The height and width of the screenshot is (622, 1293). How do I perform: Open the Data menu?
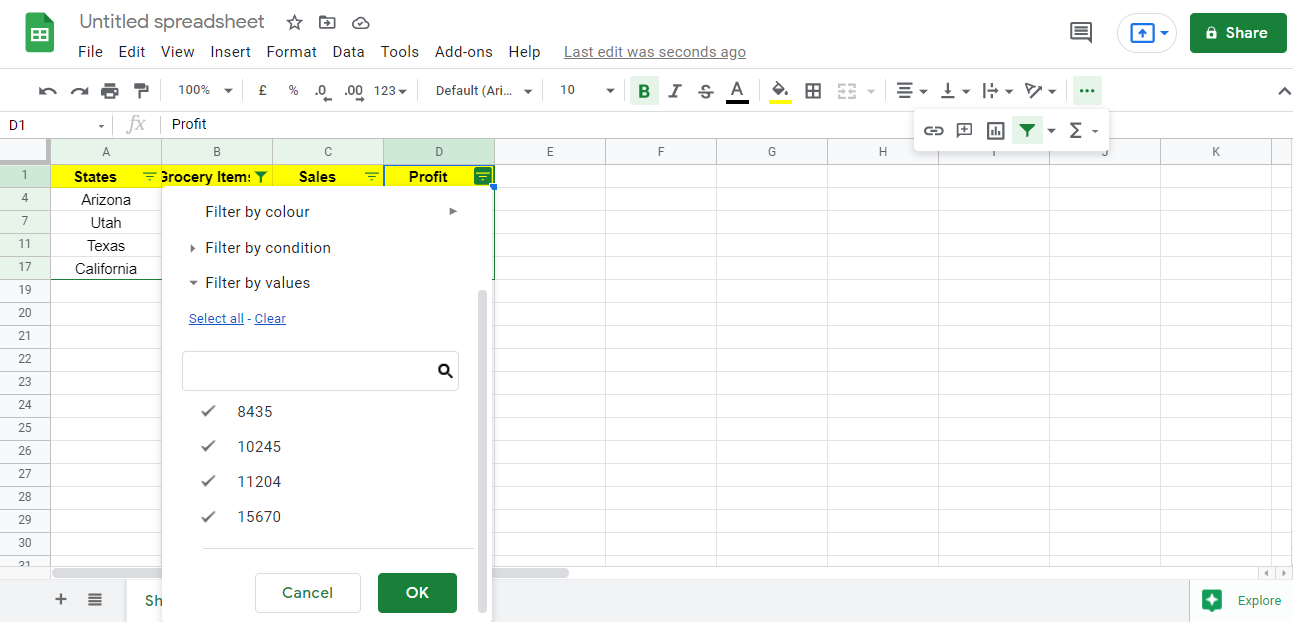(x=349, y=52)
